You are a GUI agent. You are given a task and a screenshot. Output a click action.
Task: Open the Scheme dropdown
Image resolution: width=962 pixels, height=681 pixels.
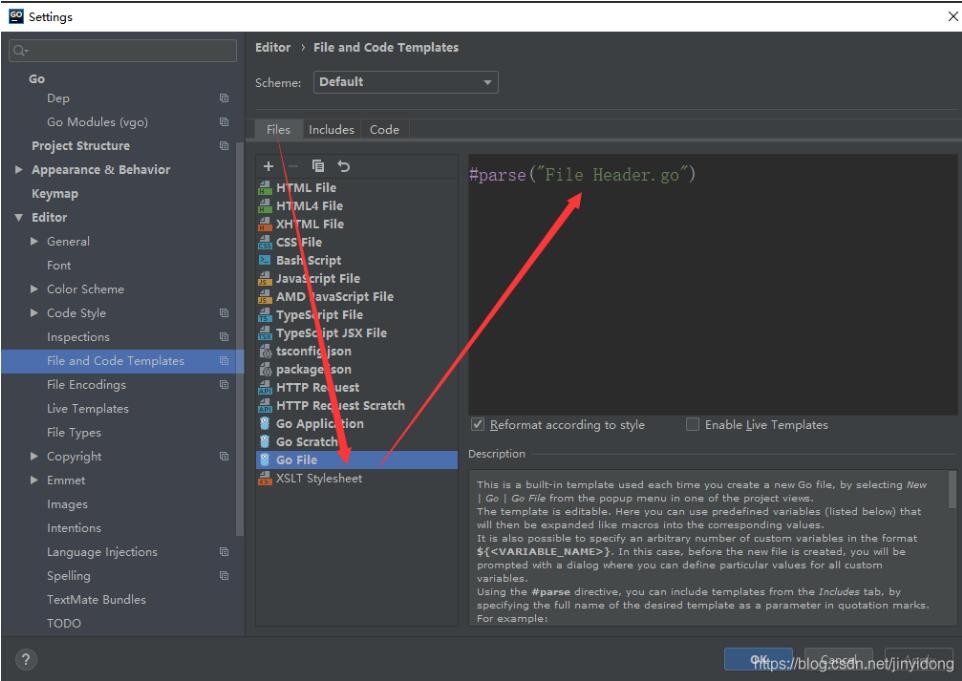tap(405, 82)
